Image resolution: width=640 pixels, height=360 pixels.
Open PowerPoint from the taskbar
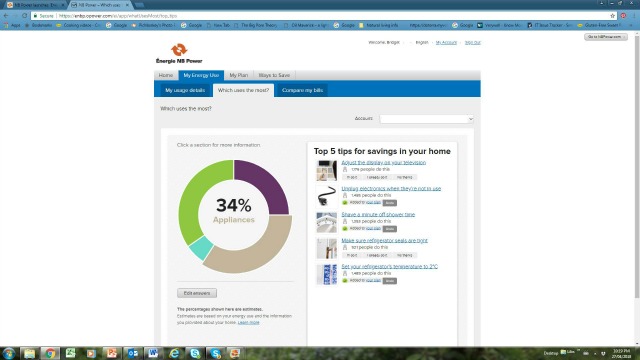(x=112, y=353)
